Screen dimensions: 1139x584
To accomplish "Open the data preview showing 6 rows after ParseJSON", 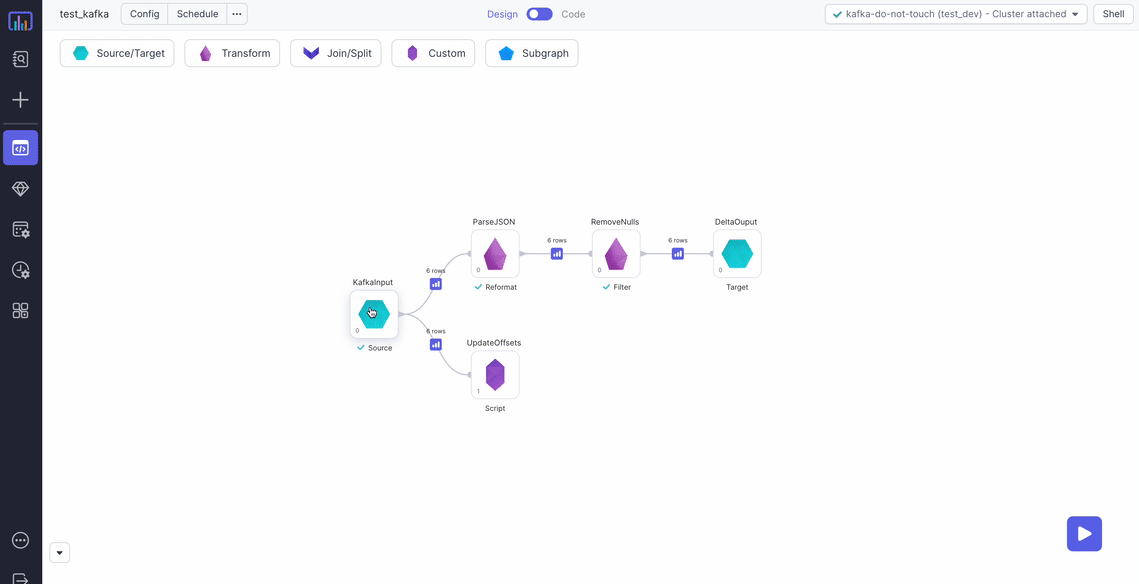I will (x=557, y=253).
